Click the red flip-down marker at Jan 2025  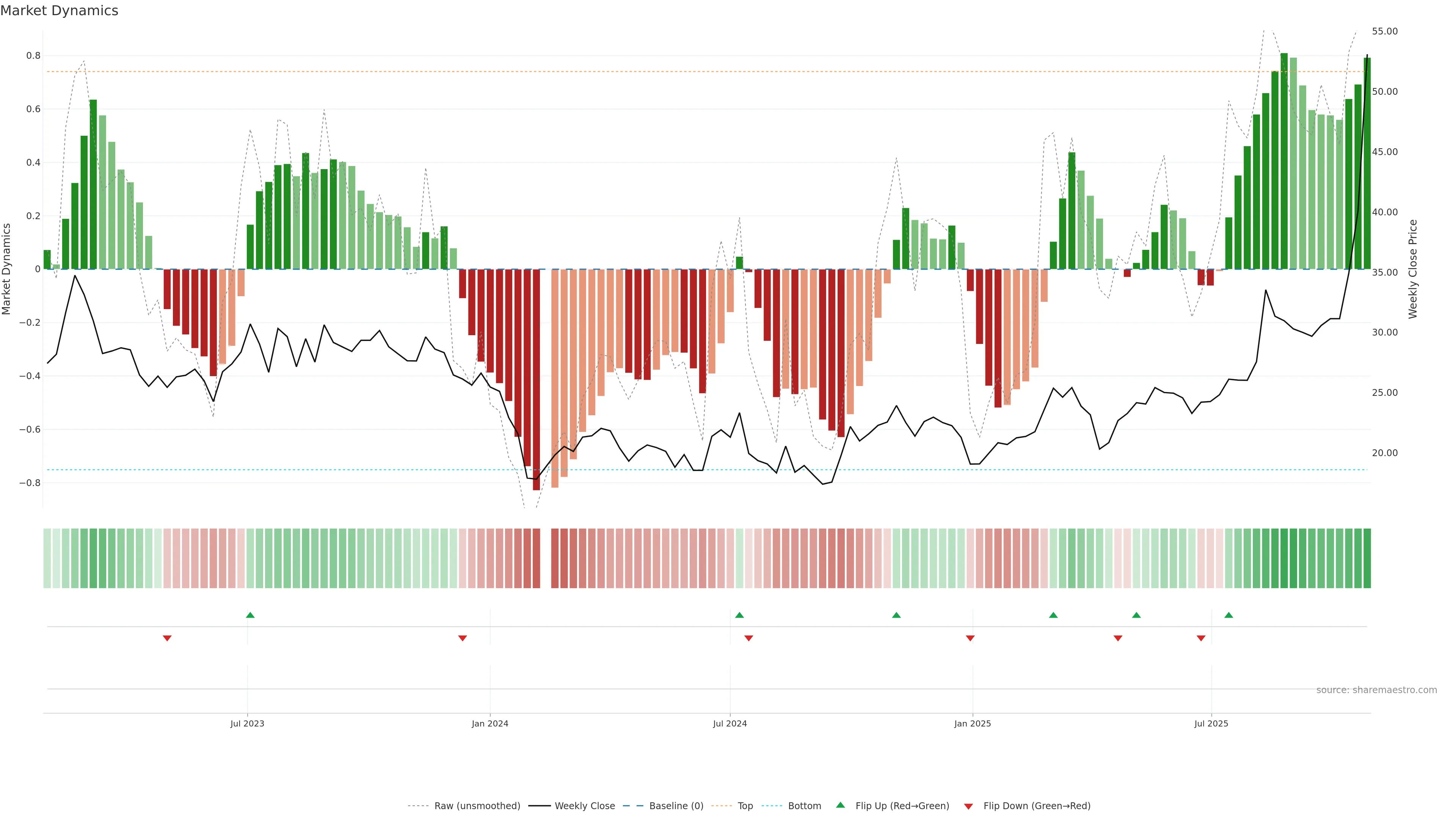pyautogui.click(x=970, y=638)
